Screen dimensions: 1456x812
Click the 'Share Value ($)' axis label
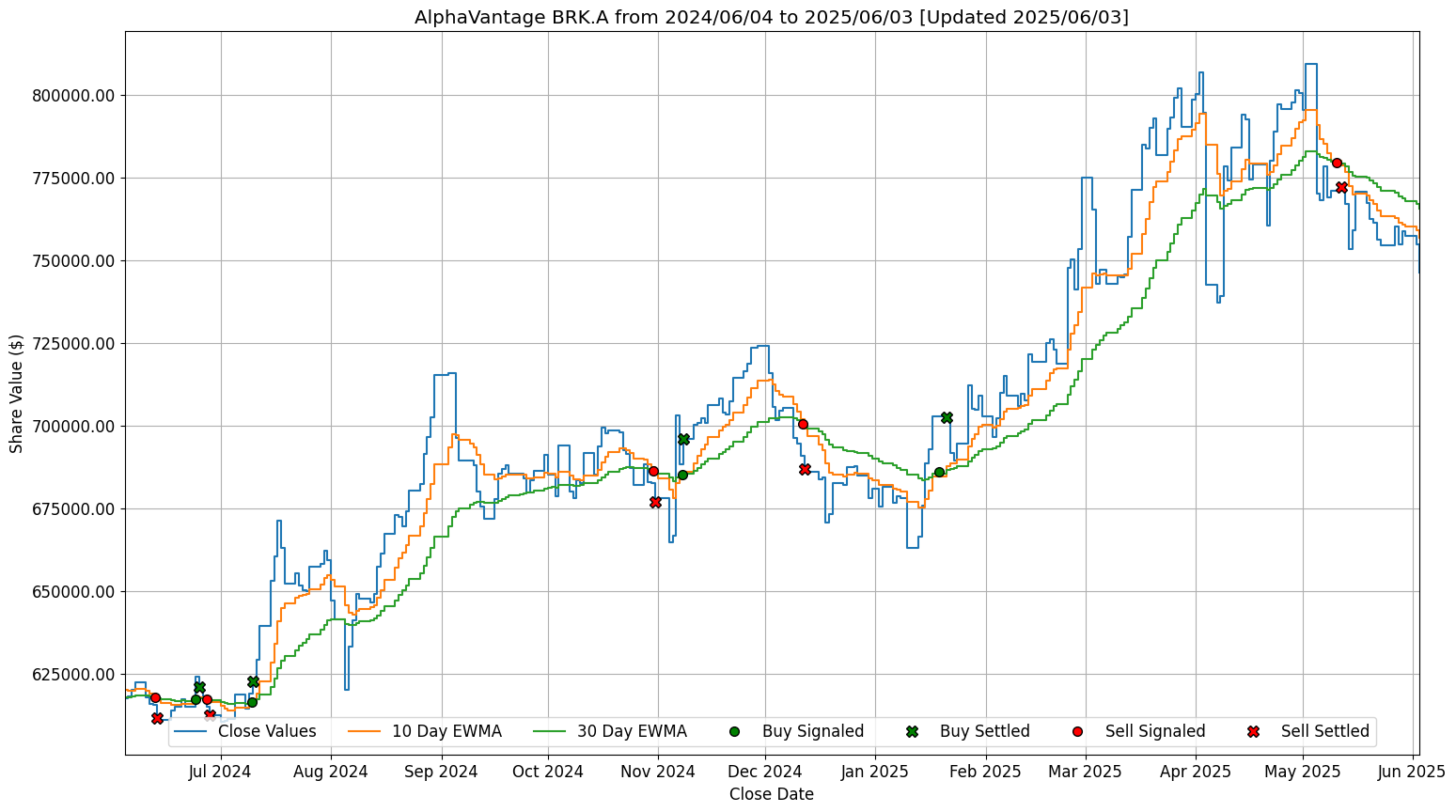pyautogui.click(x=16, y=393)
